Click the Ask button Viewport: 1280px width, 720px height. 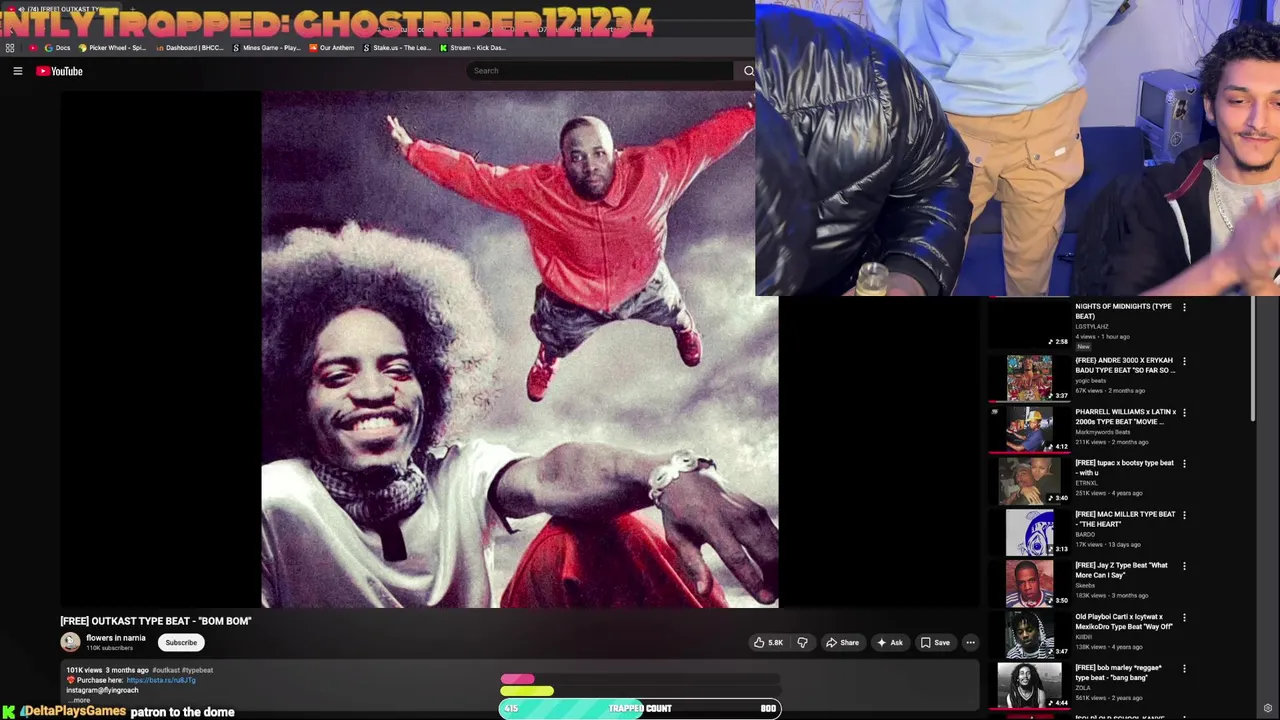coord(890,643)
